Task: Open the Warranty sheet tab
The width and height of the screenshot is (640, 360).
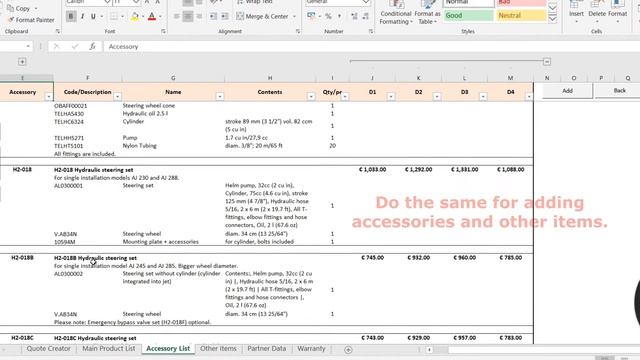Action: tap(311, 349)
